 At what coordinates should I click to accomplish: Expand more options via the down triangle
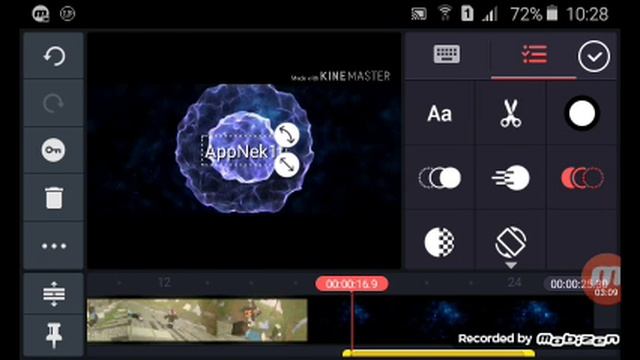(511, 265)
